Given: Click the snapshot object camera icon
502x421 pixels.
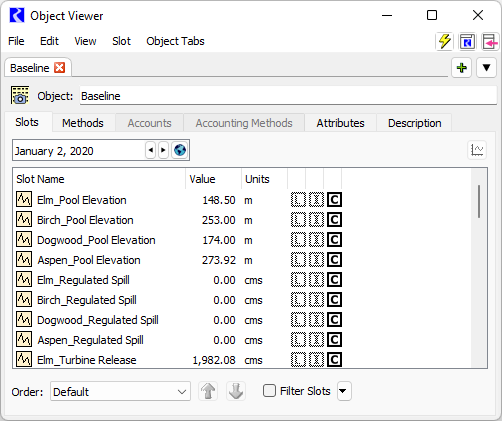Looking at the screenshot, I should click(20, 95).
